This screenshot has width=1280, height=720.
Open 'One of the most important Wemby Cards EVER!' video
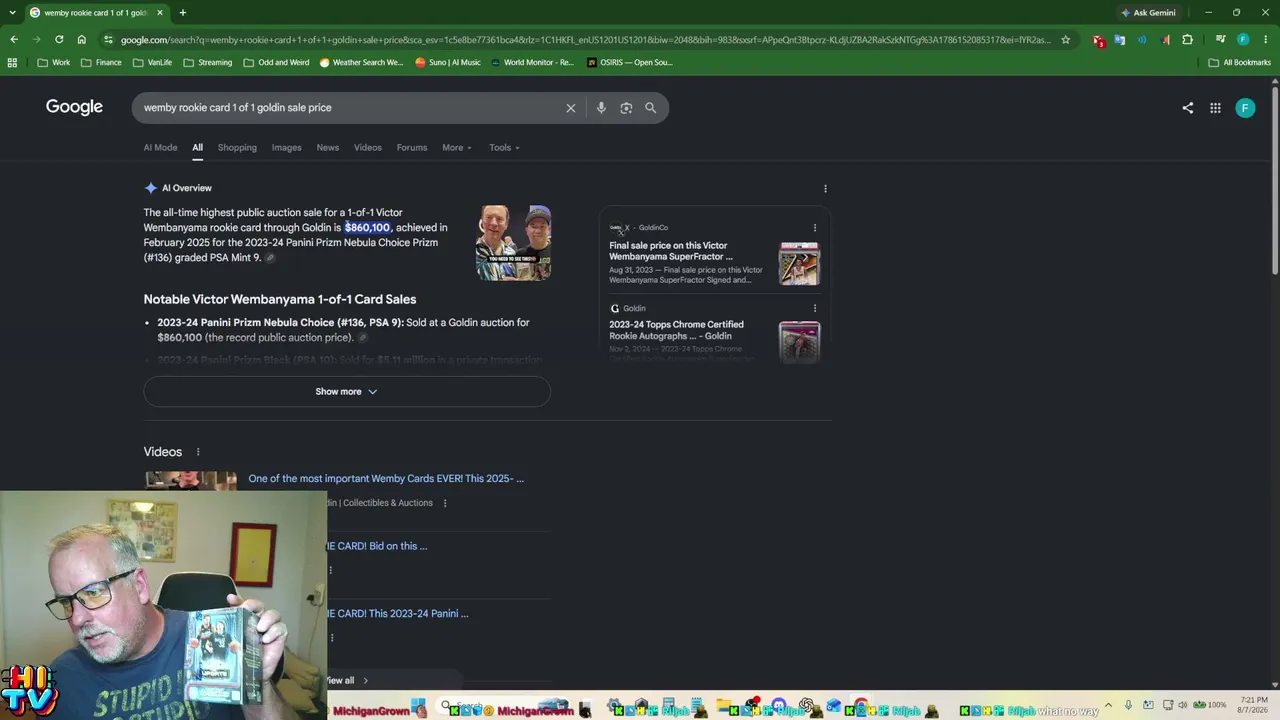386,479
